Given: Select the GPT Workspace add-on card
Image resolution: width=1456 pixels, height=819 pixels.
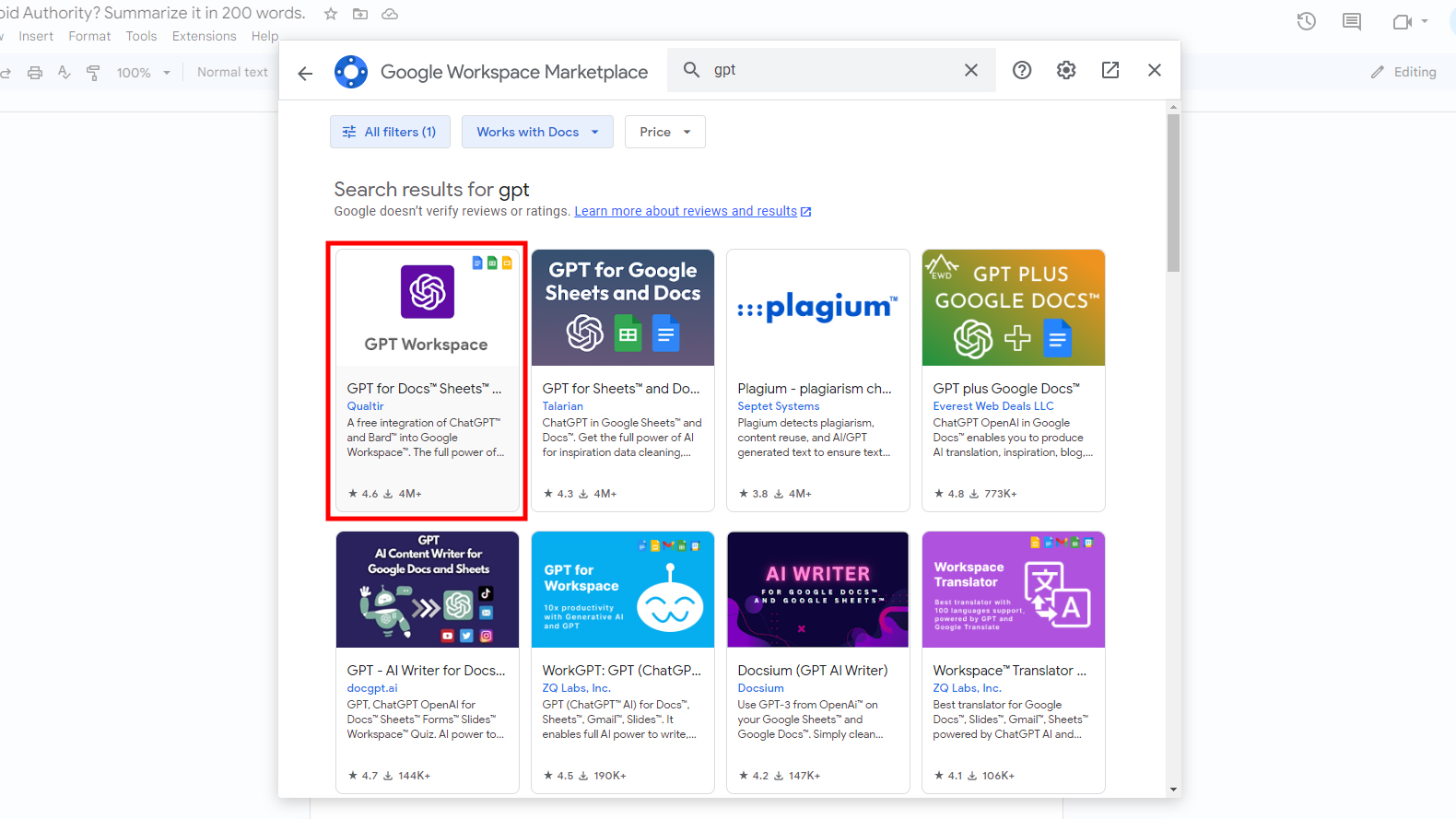Looking at the screenshot, I should point(427,380).
